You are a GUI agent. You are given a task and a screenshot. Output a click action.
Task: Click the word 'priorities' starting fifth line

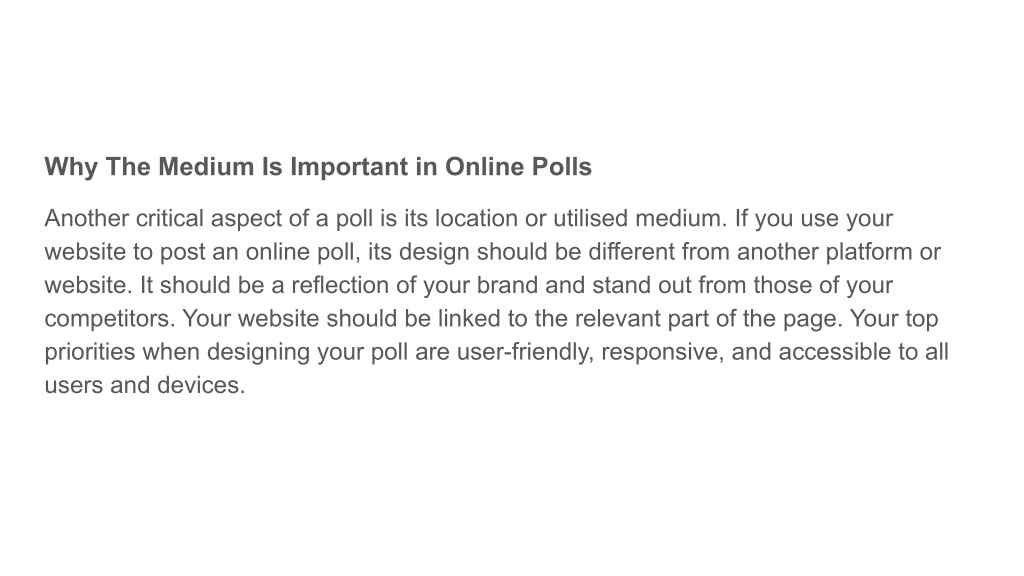click(90, 353)
